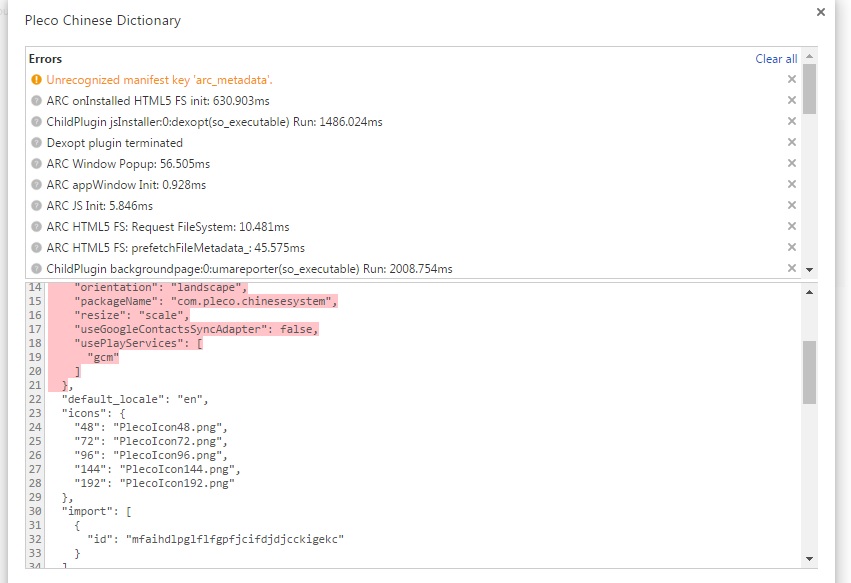Click the "icons" key line

coord(93,413)
